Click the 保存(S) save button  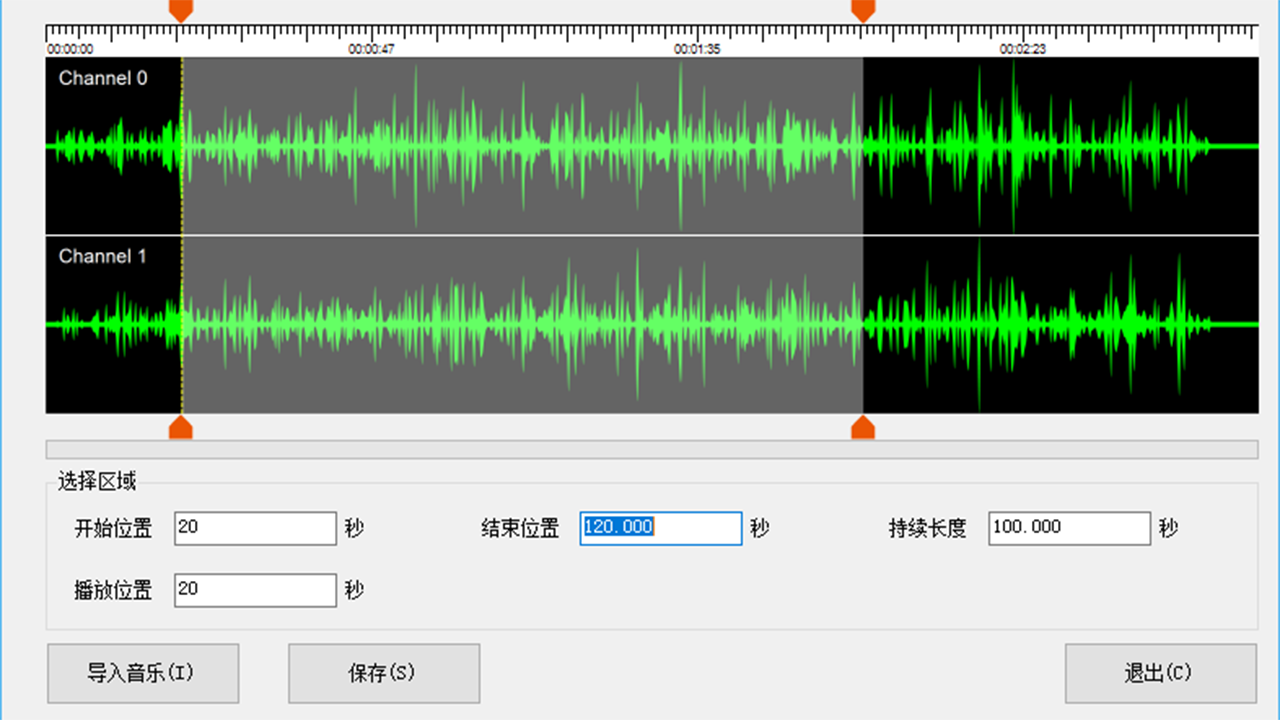384,673
